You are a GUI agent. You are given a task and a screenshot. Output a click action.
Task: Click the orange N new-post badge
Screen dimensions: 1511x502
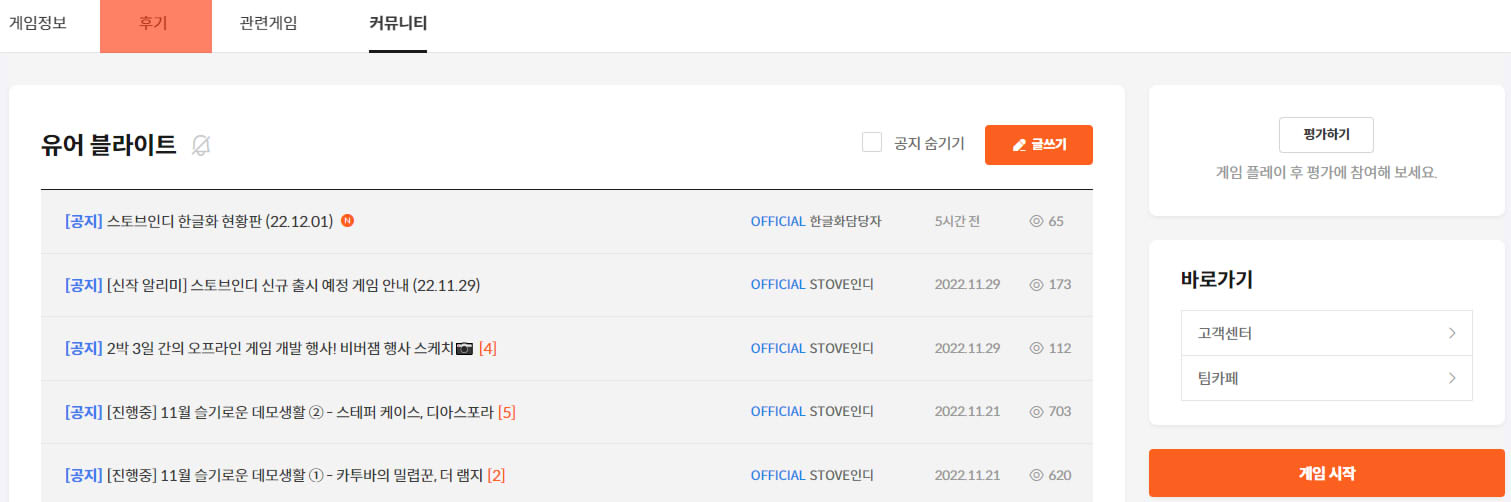(x=347, y=221)
